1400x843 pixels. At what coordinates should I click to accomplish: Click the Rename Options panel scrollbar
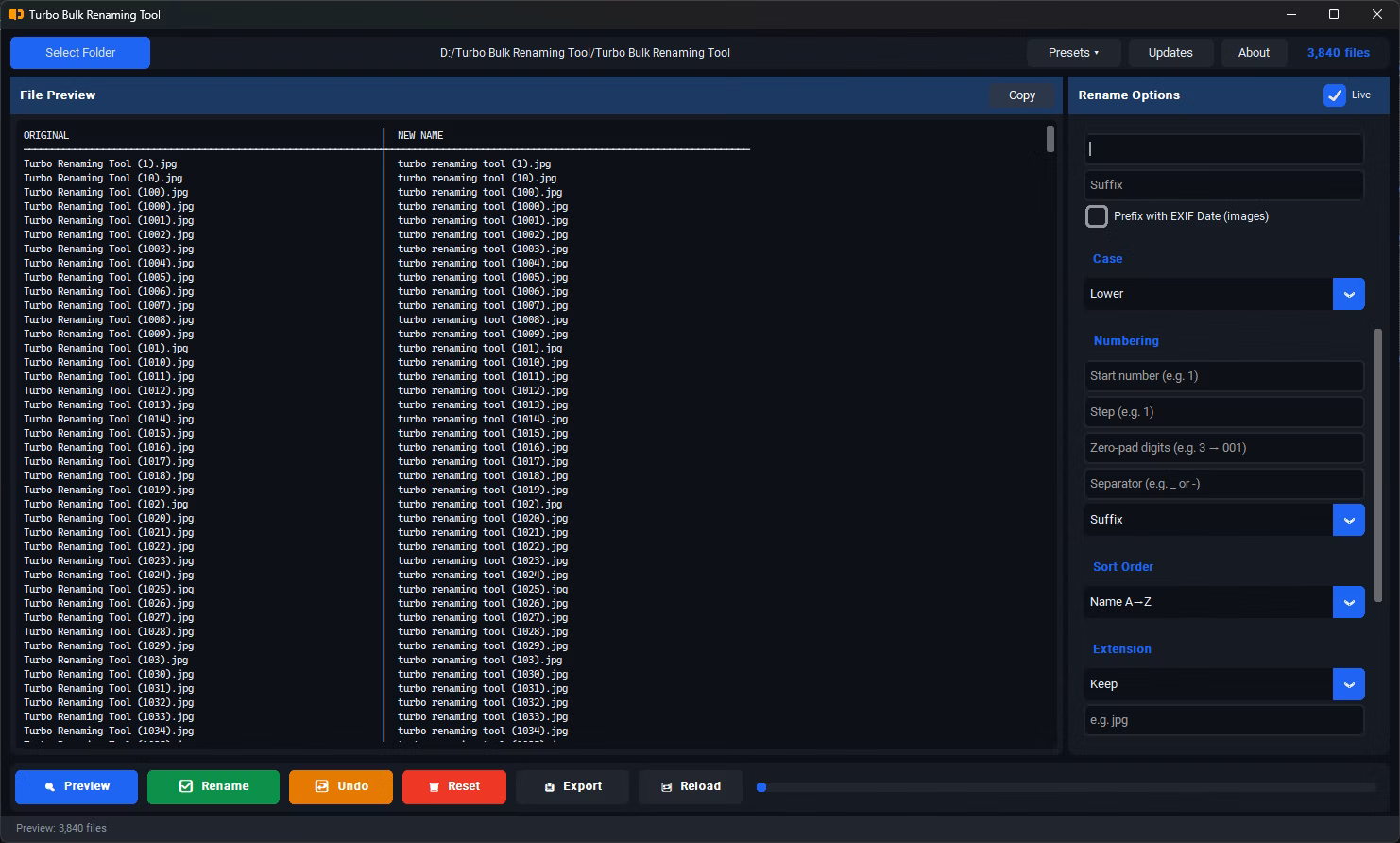click(x=1377, y=465)
